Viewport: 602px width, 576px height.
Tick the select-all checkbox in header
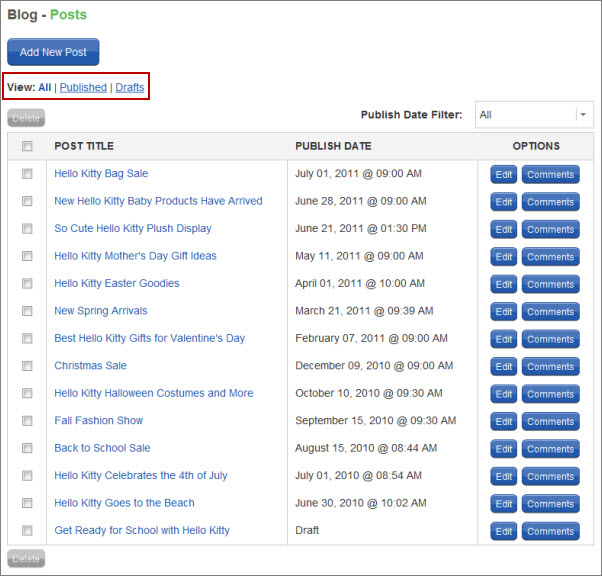(27, 146)
